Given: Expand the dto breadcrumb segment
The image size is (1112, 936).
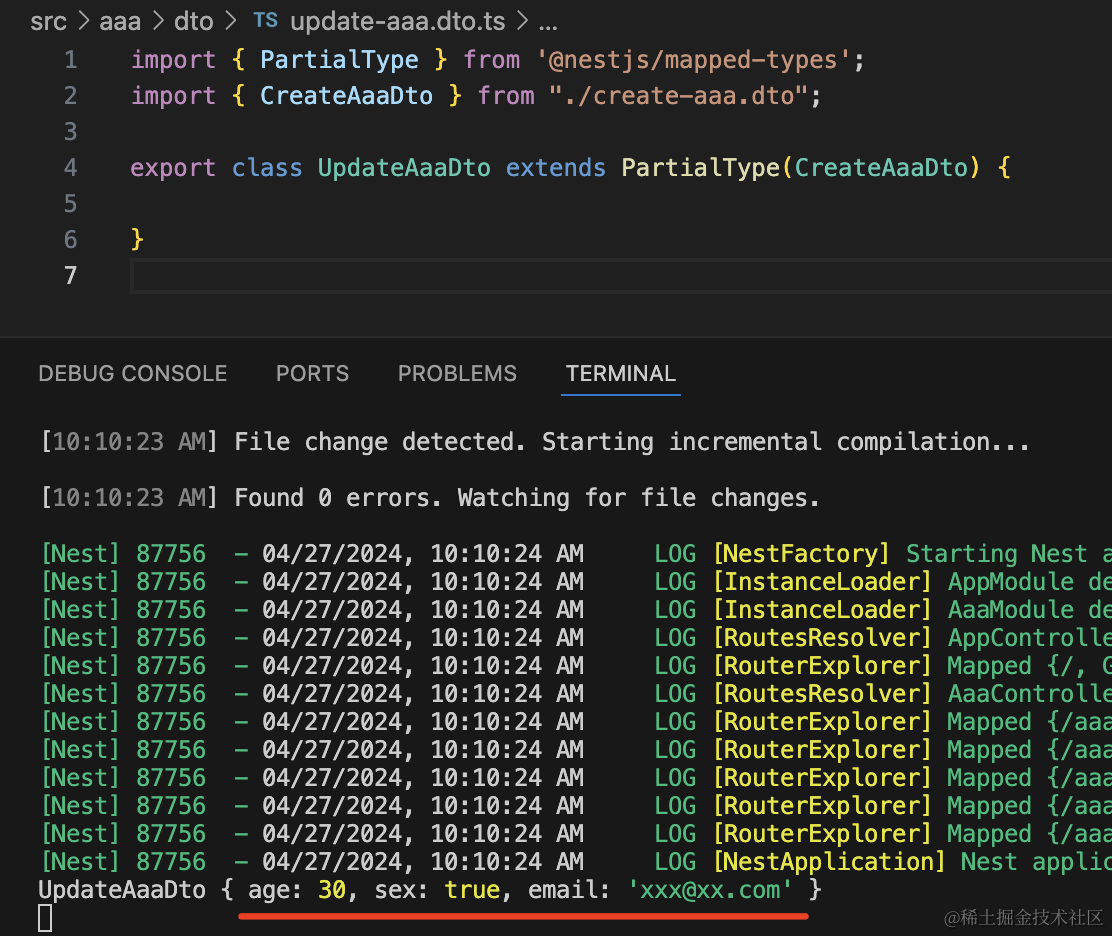Looking at the screenshot, I should 193,21.
